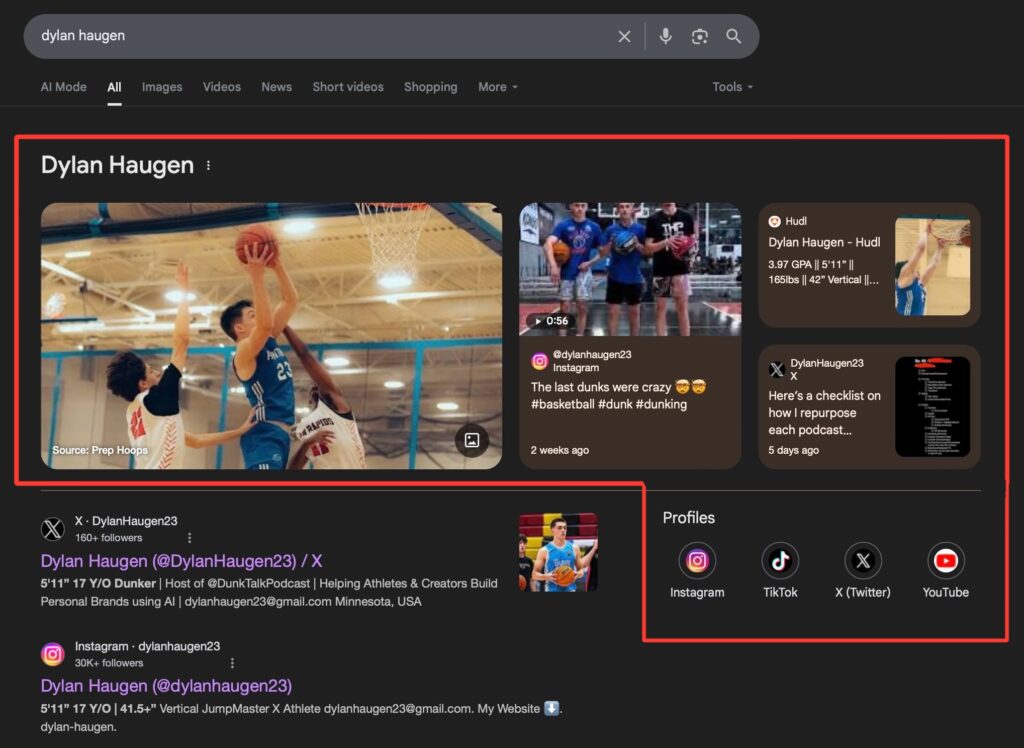1024x748 pixels.
Task: Clear the search box text
Action: (624, 37)
